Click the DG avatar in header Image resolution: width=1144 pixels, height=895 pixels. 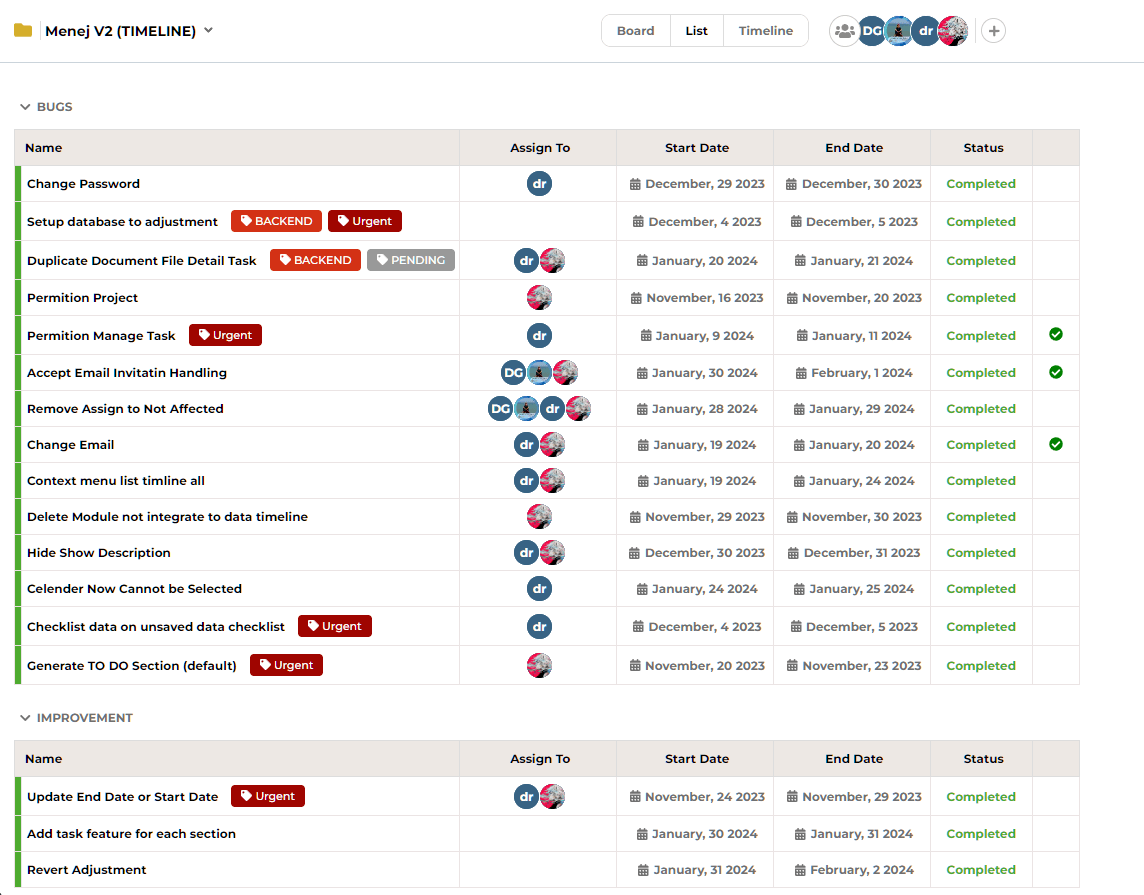coord(872,31)
